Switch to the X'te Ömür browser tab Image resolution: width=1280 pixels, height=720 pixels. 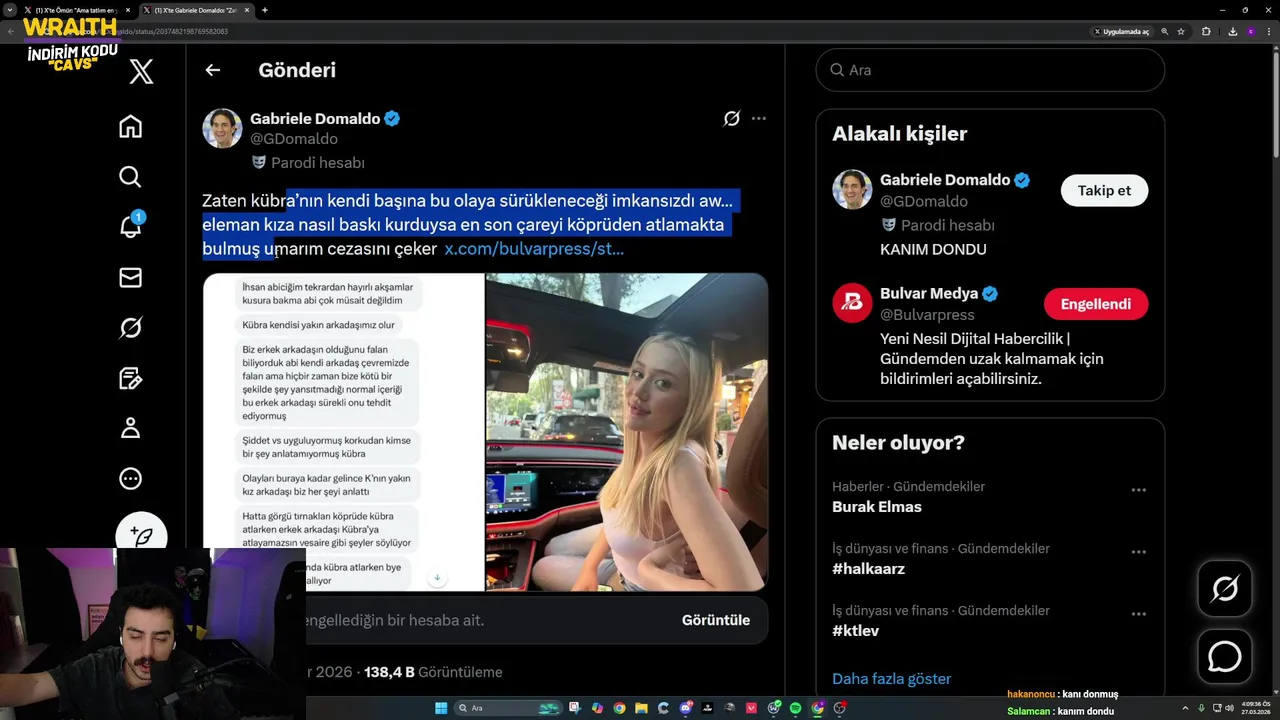76,10
